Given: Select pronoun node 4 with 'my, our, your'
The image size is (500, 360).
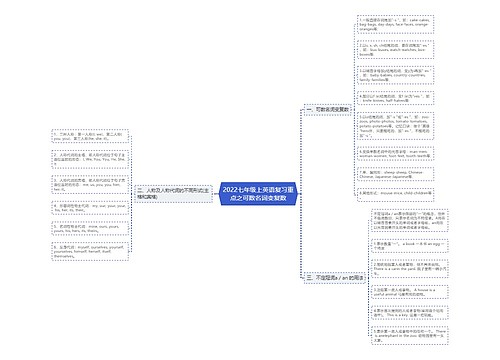Looking at the screenshot, I should tap(90, 208).
